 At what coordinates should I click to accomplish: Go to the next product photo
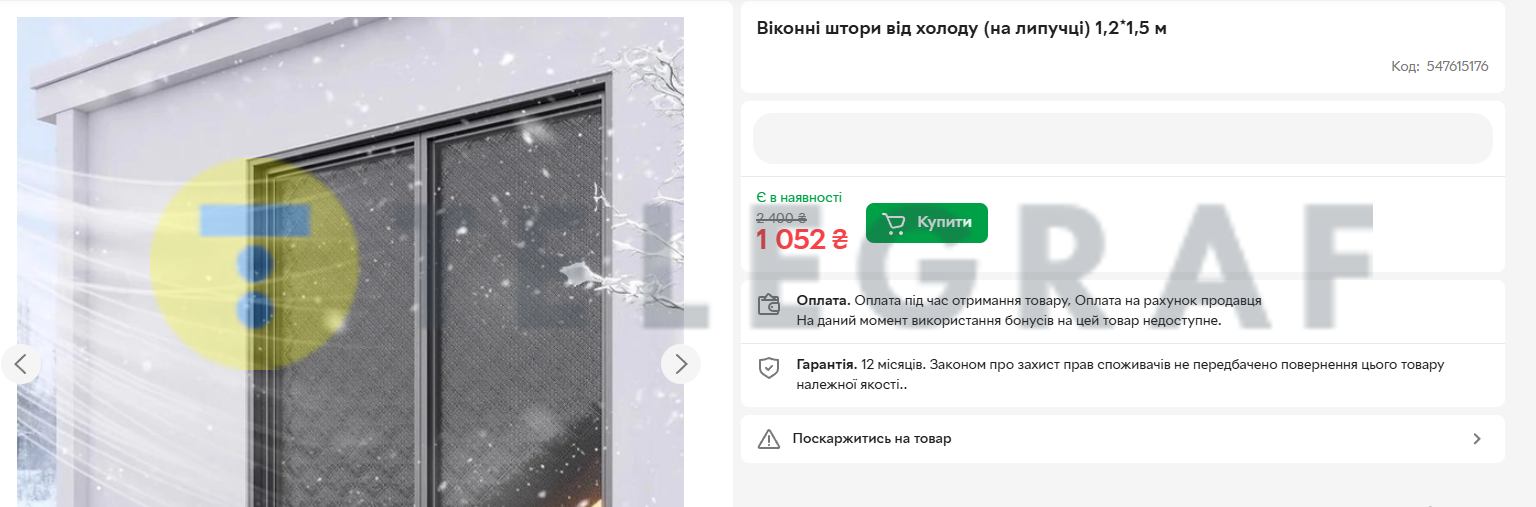coord(681,364)
